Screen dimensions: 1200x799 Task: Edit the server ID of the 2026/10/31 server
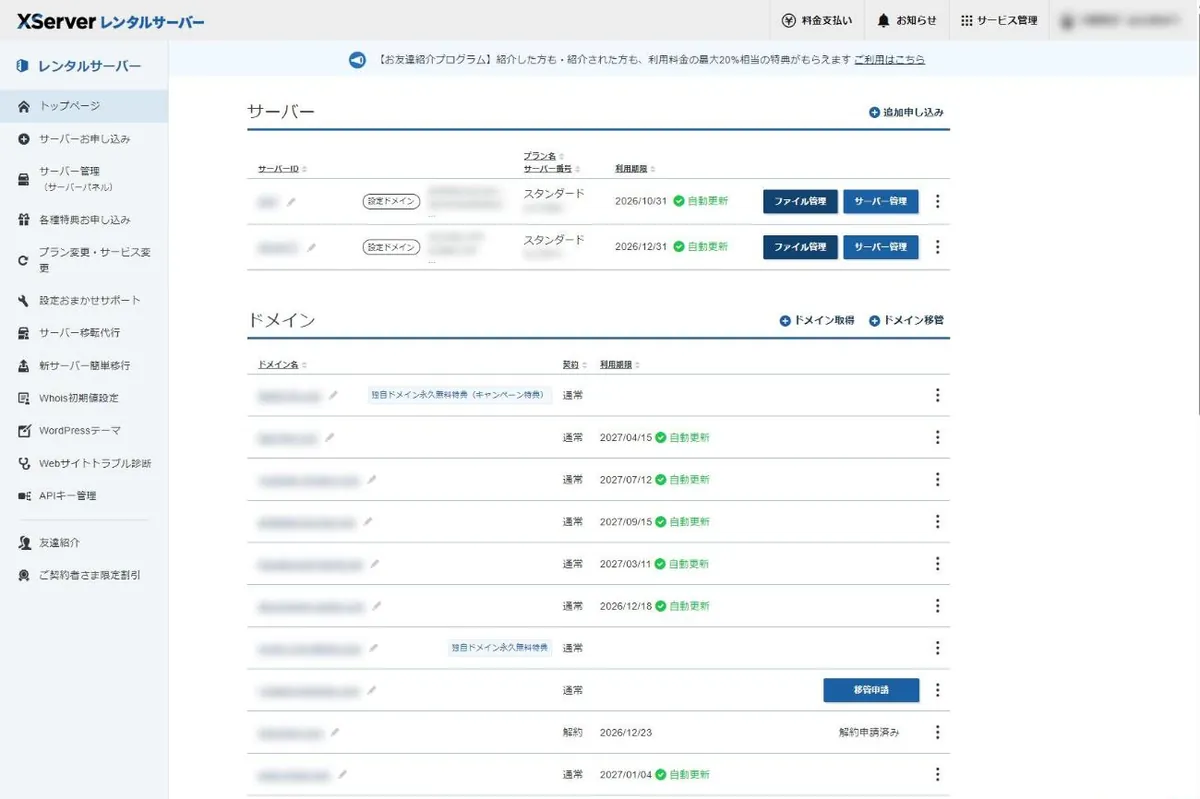(x=292, y=202)
